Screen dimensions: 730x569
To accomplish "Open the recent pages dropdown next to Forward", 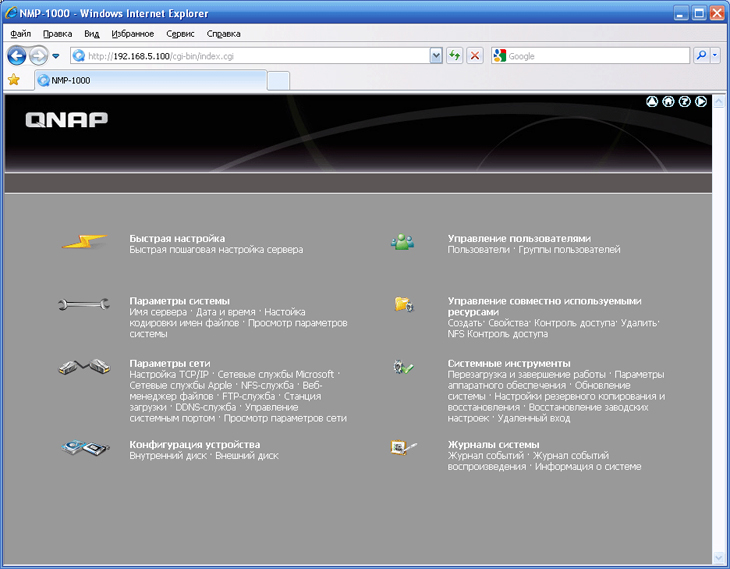I will click(56, 56).
